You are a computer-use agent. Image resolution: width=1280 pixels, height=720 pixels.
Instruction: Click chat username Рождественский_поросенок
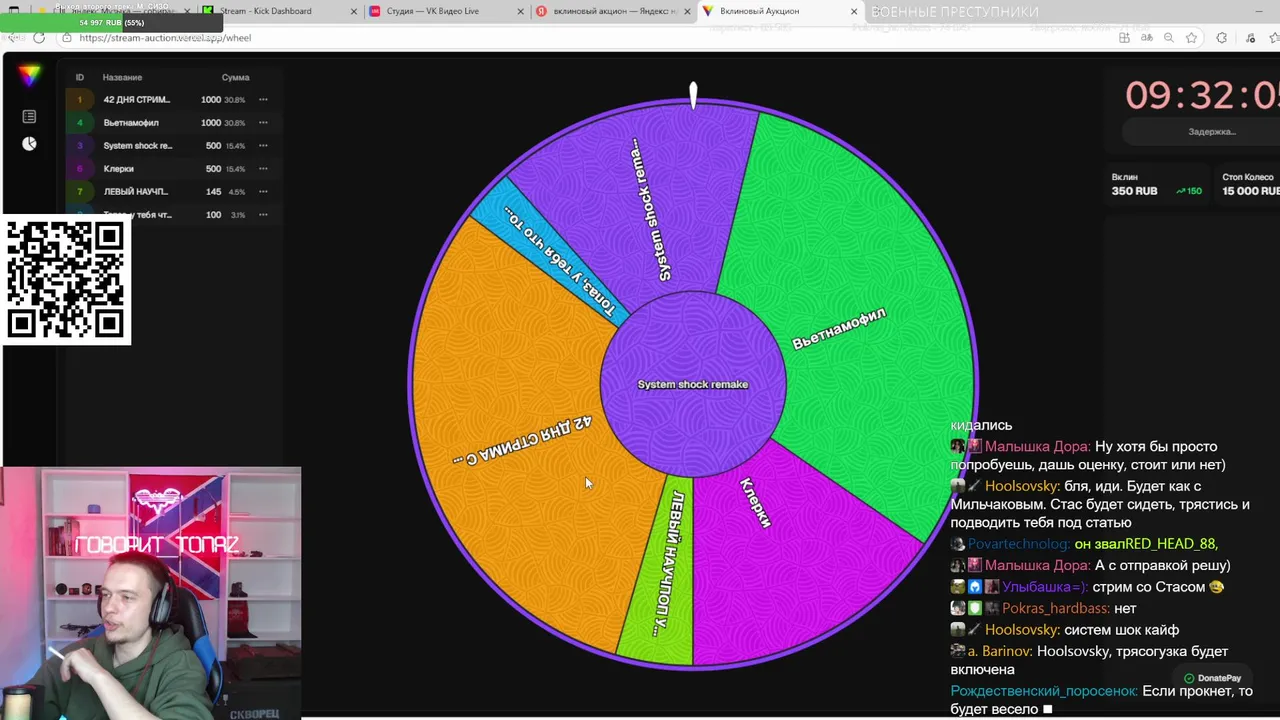[x=1044, y=691]
